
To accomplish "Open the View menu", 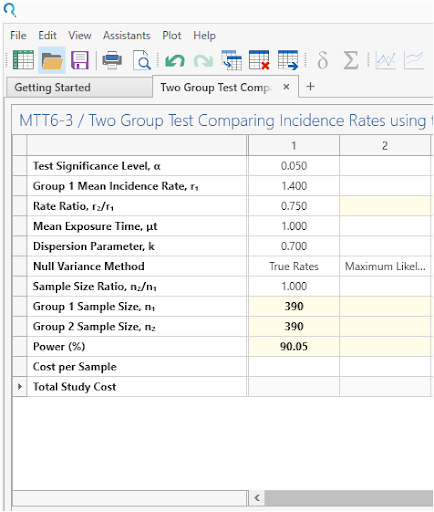I will [80, 35].
